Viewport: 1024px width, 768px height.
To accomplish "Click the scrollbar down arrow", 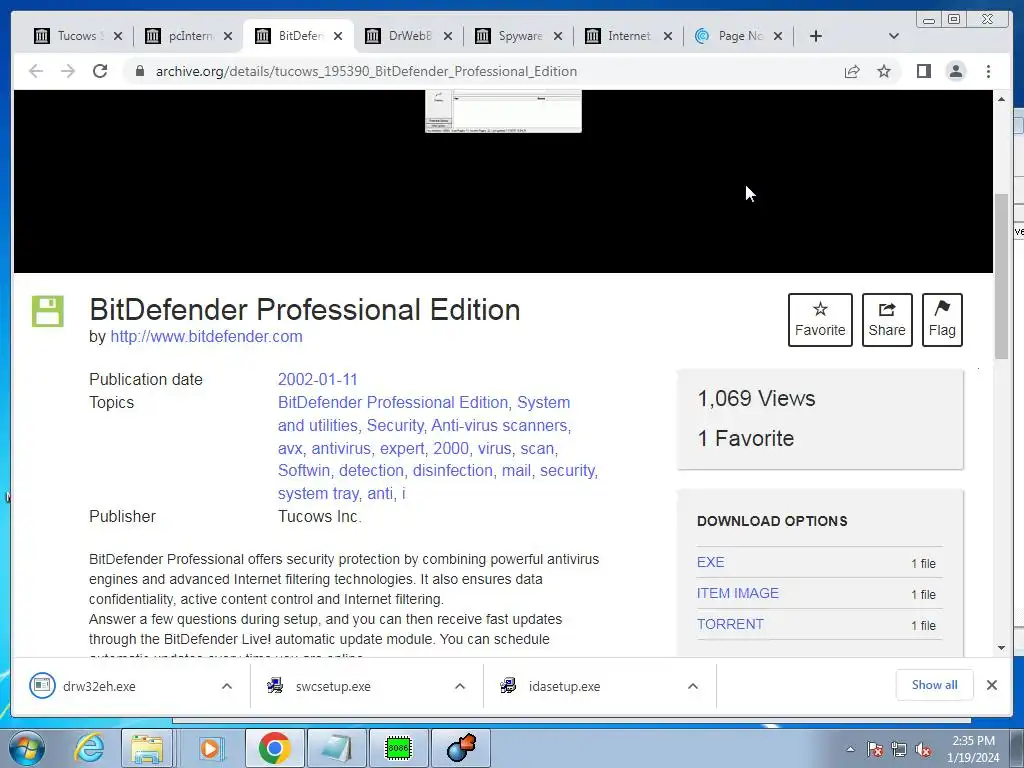I will point(1001,648).
